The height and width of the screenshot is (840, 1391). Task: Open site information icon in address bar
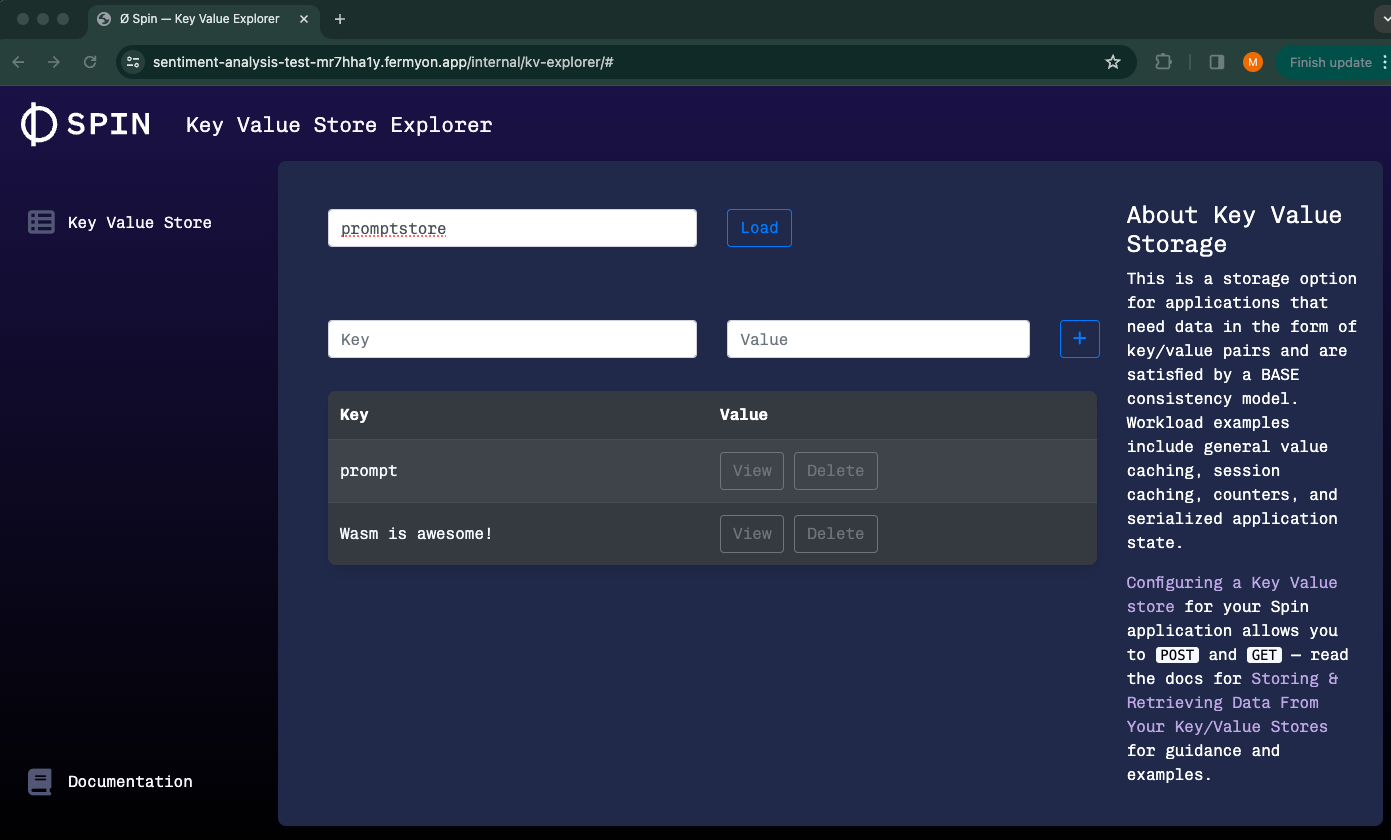click(x=133, y=62)
